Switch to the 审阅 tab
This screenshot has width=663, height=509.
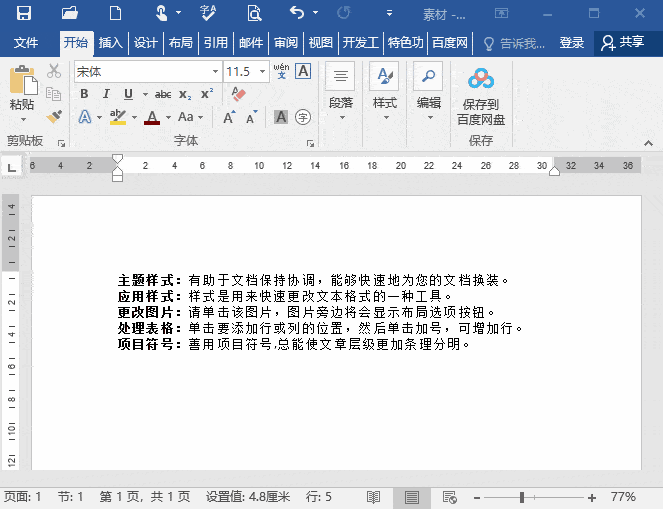pos(286,43)
